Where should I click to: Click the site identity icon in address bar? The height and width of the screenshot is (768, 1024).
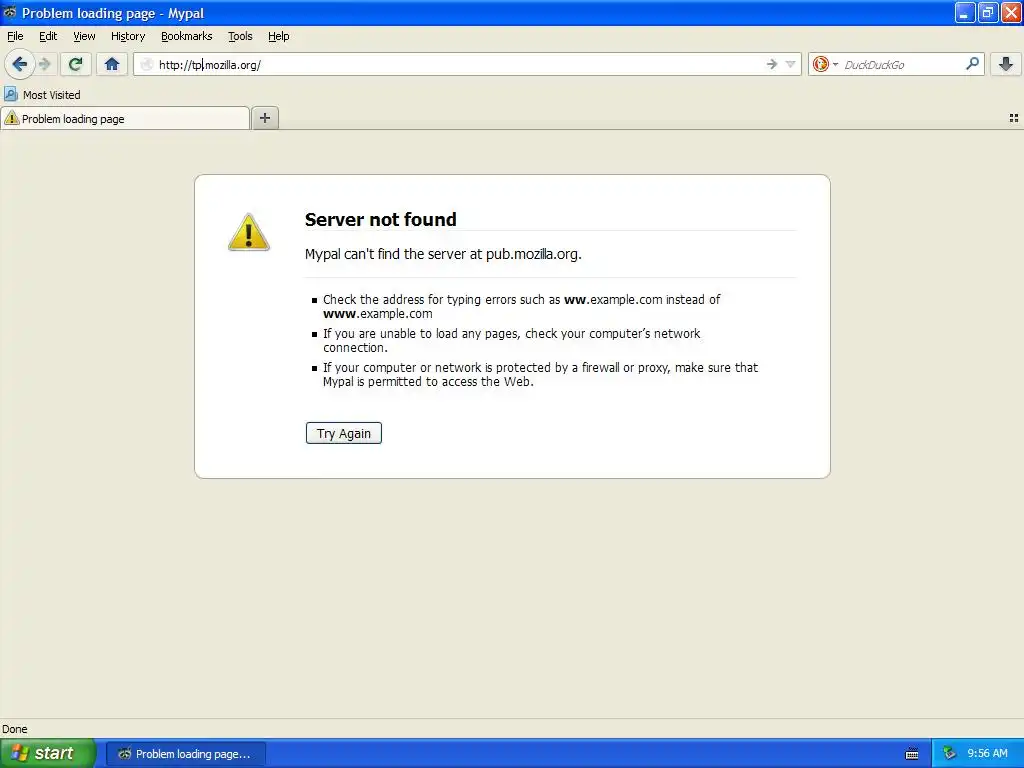coord(147,64)
